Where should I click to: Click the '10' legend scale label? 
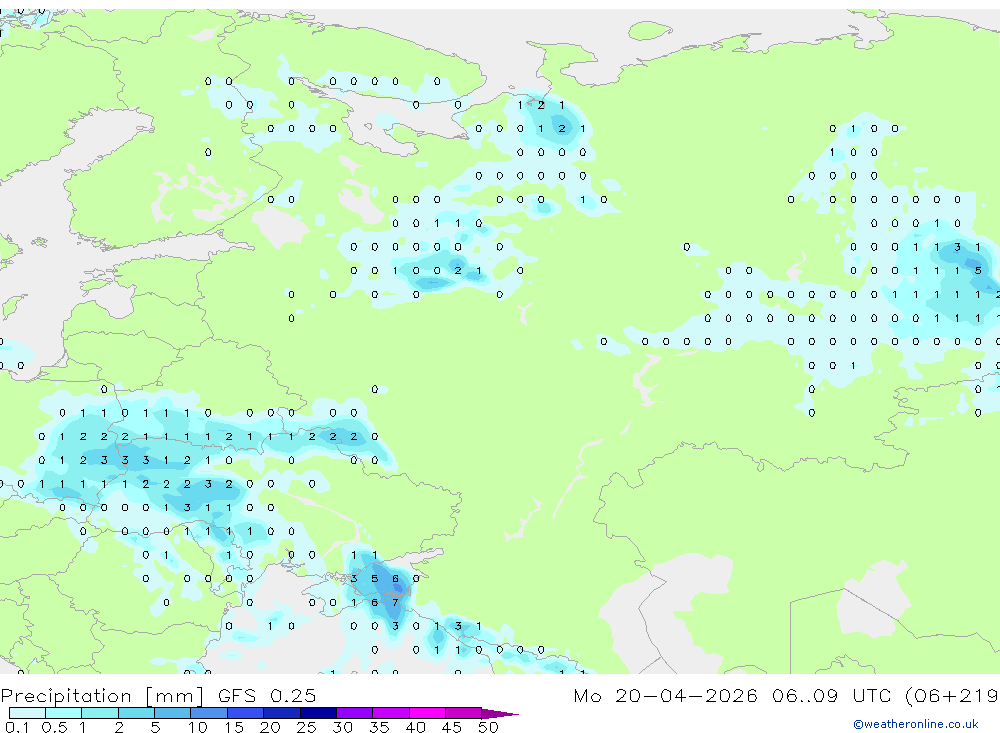[198, 727]
